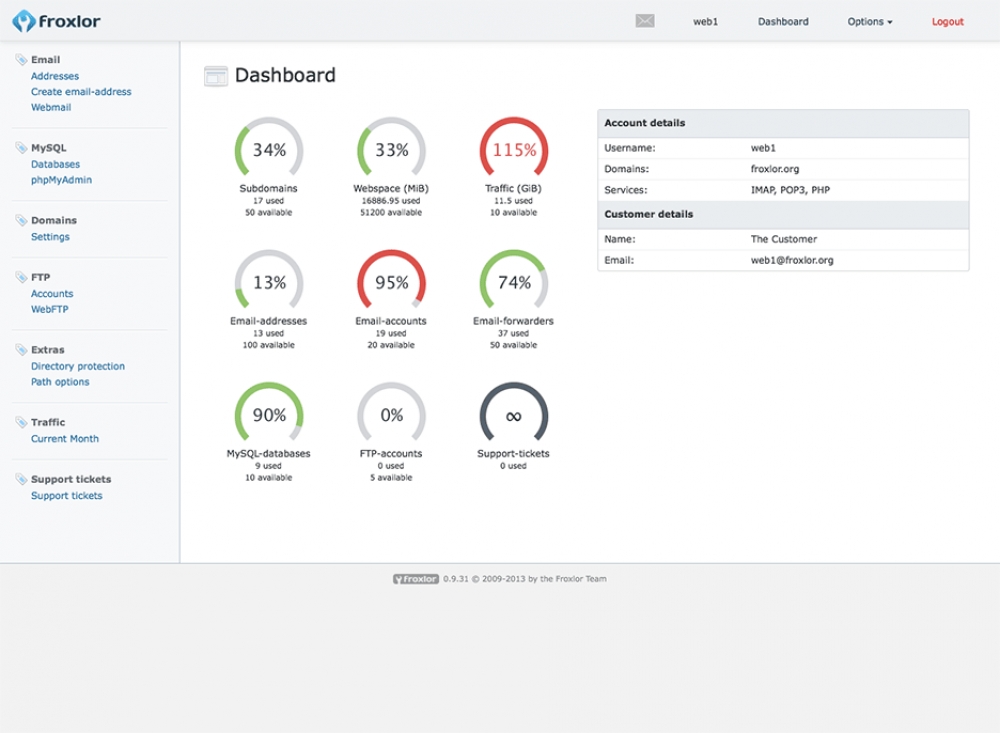Click the tag icon beside Domains section
The image size is (1000, 733).
pyautogui.click(x=22, y=220)
